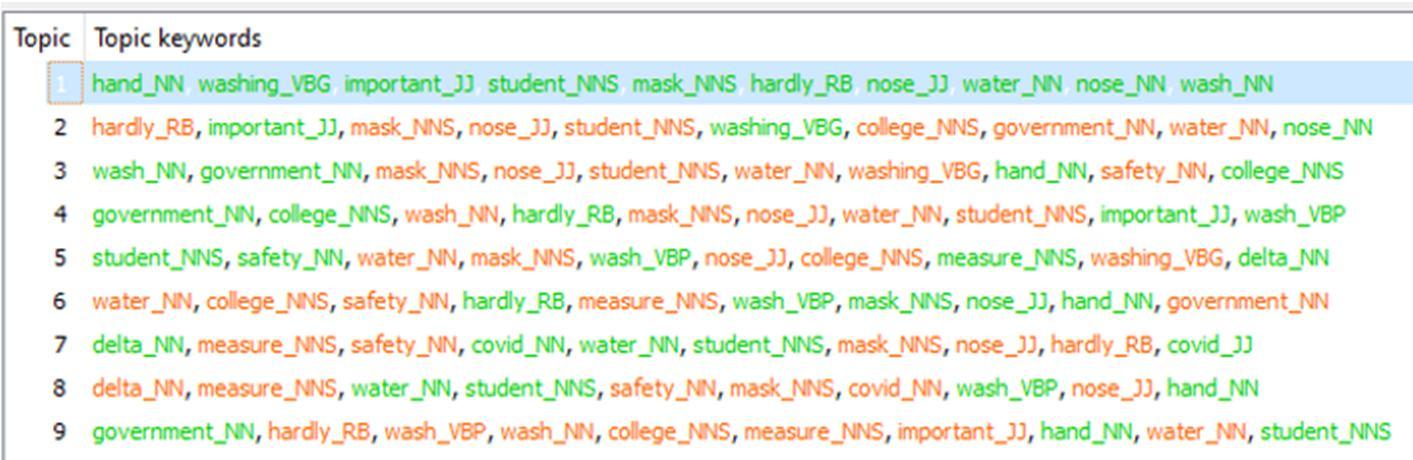Click measure_NNS keyword in topic 5
Screen dimensions: 1413x460
point(1007,258)
